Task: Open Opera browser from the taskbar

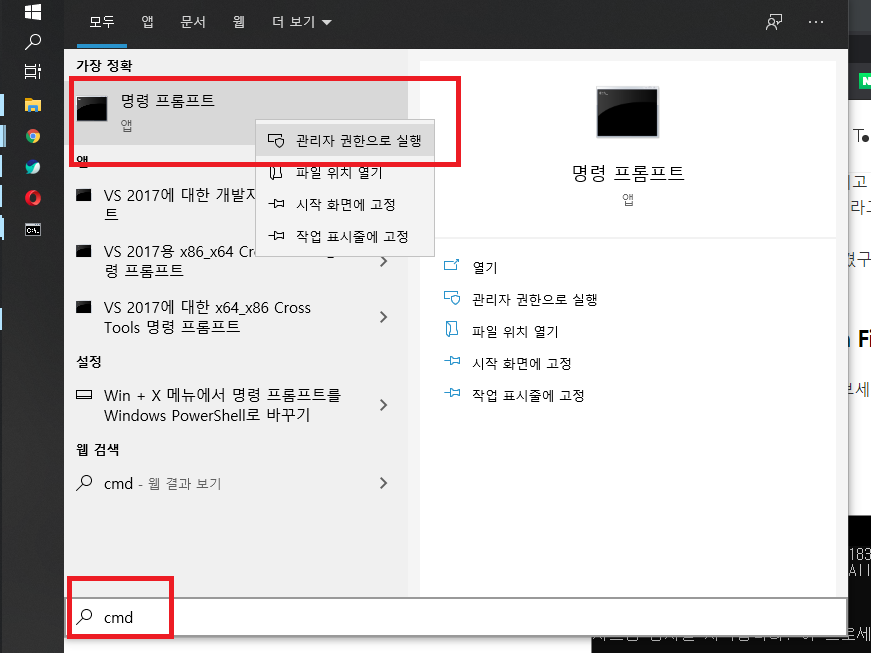Action: (33, 198)
